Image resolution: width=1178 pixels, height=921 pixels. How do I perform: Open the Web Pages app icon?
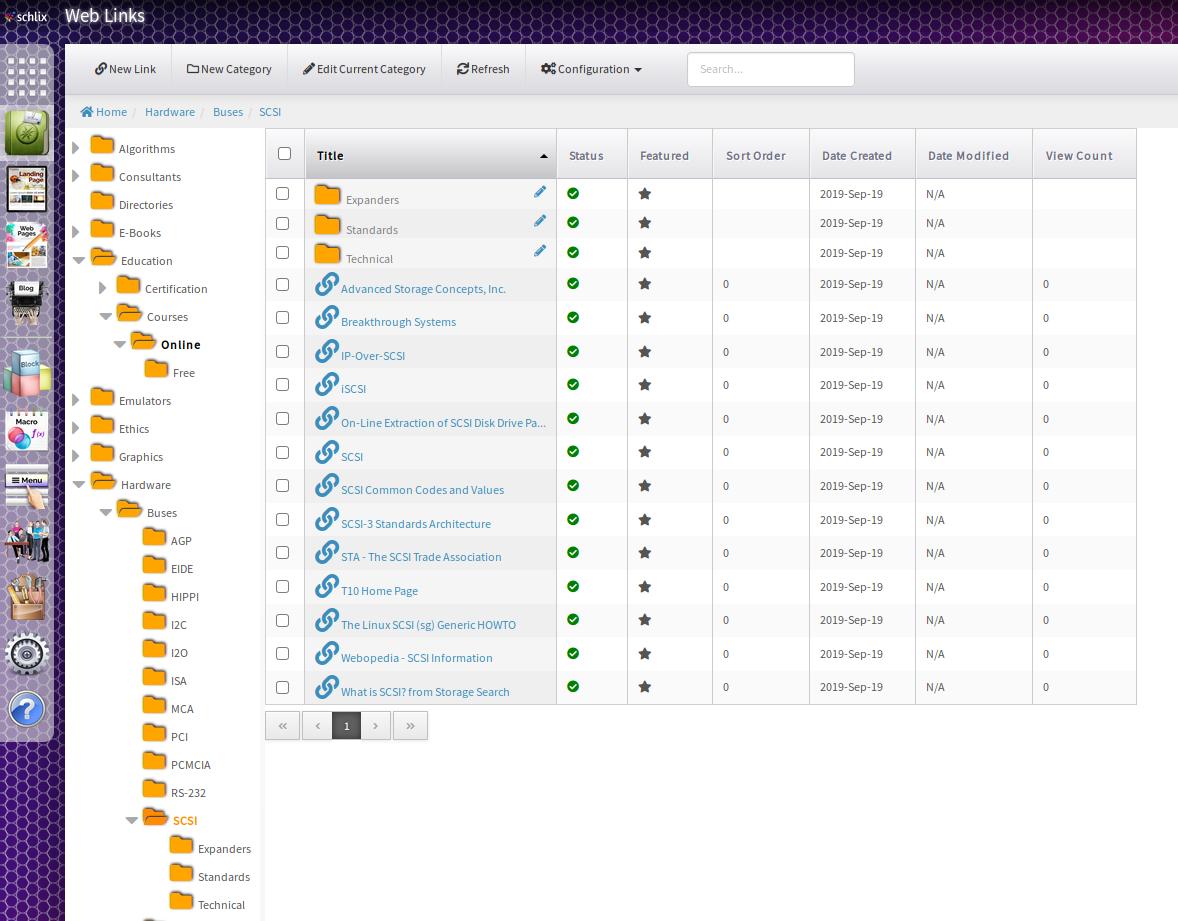pyautogui.click(x=27, y=245)
